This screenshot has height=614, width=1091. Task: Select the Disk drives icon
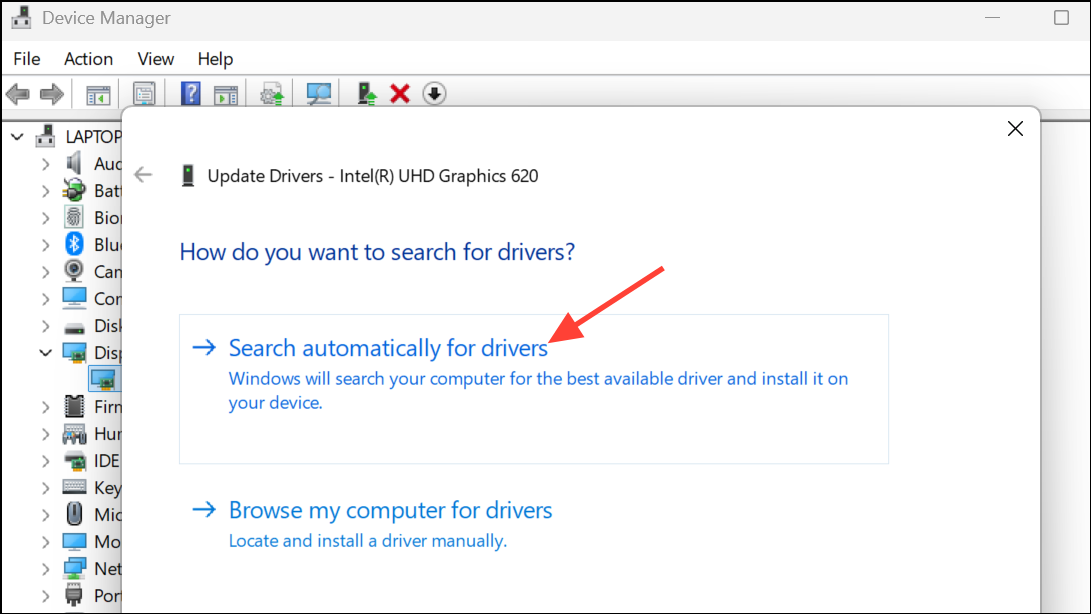tap(74, 326)
